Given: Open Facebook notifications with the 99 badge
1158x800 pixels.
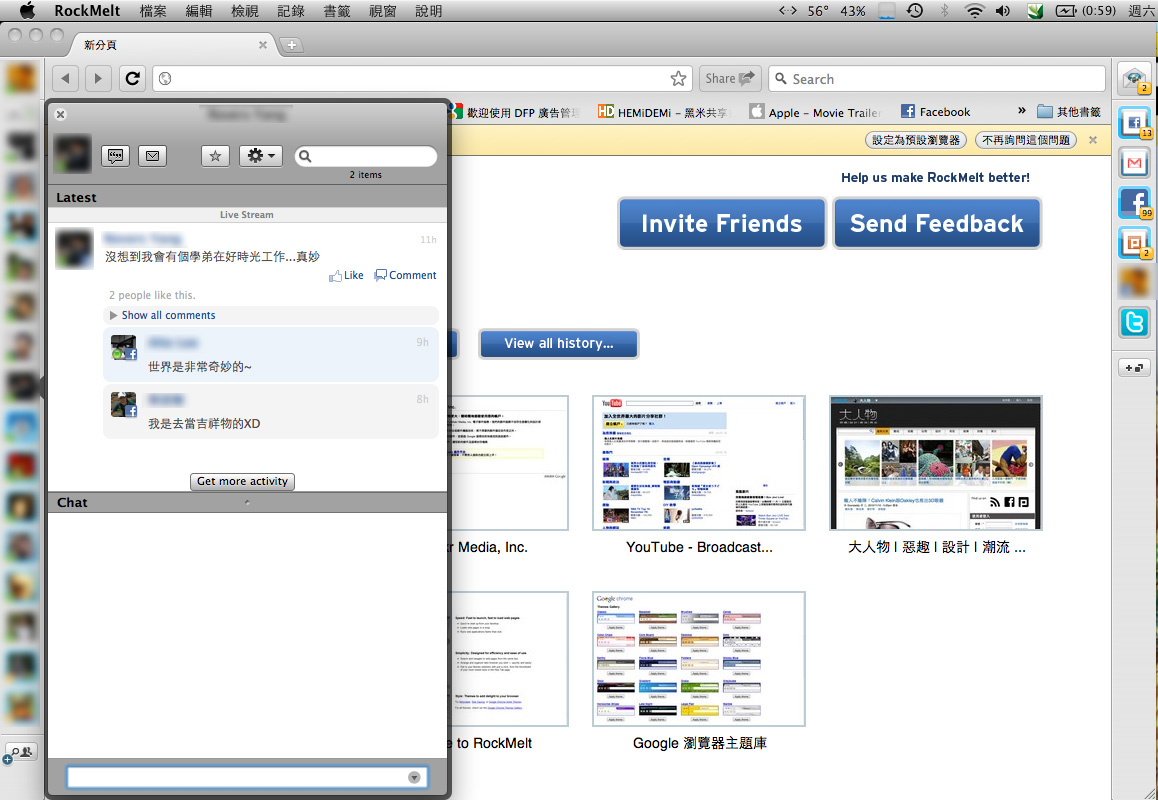Looking at the screenshot, I should 1134,203.
